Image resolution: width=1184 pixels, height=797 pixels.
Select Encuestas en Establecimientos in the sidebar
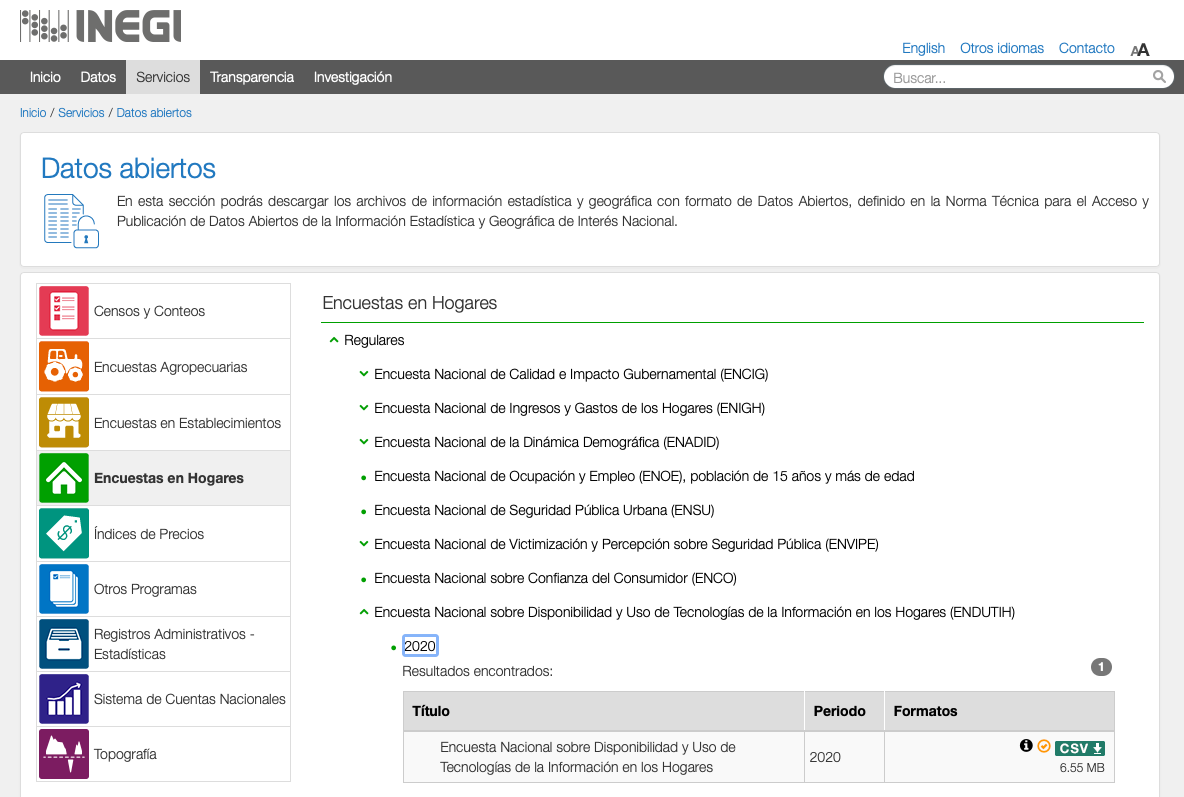187,423
